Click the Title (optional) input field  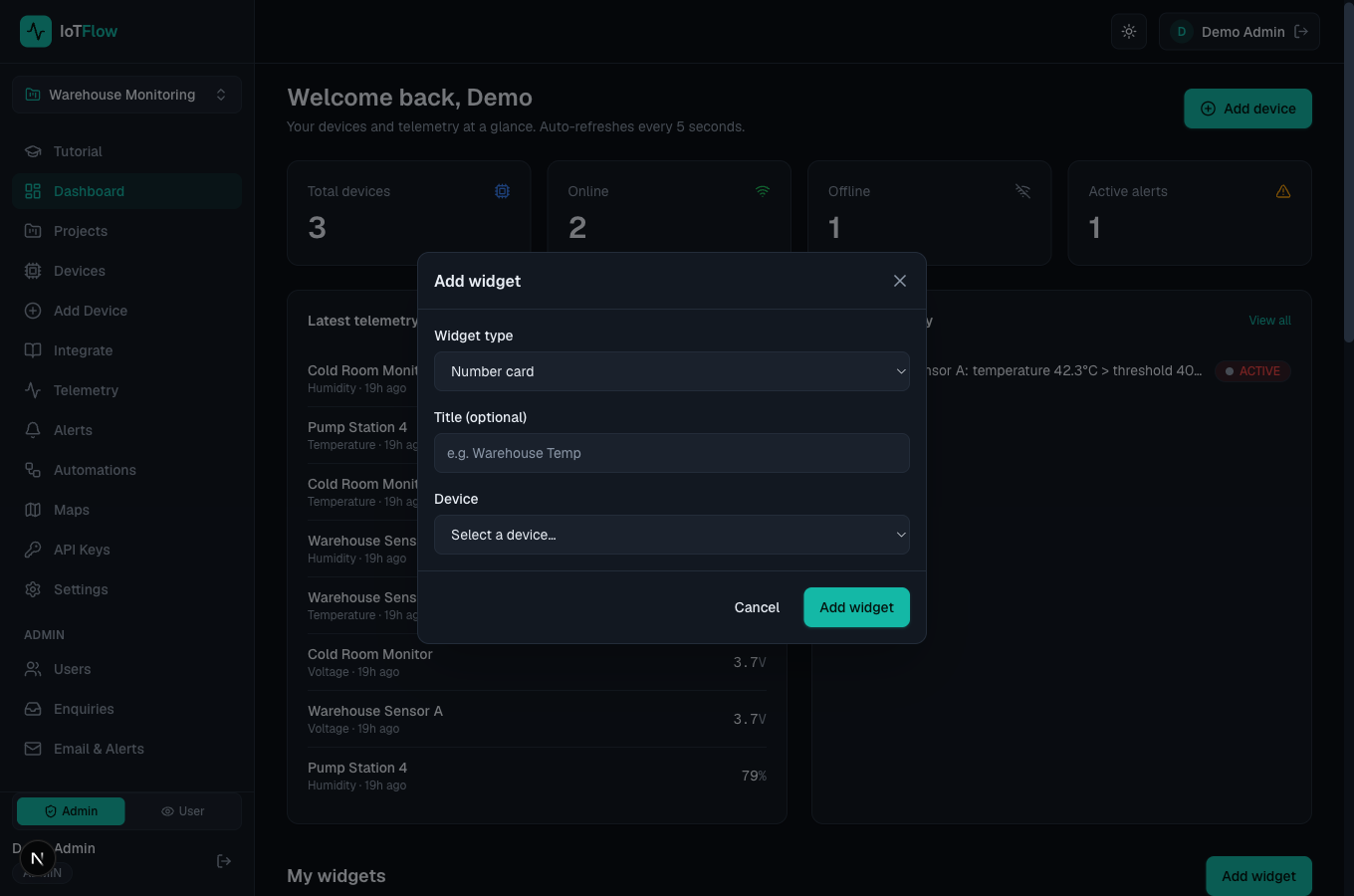(x=672, y=453)
